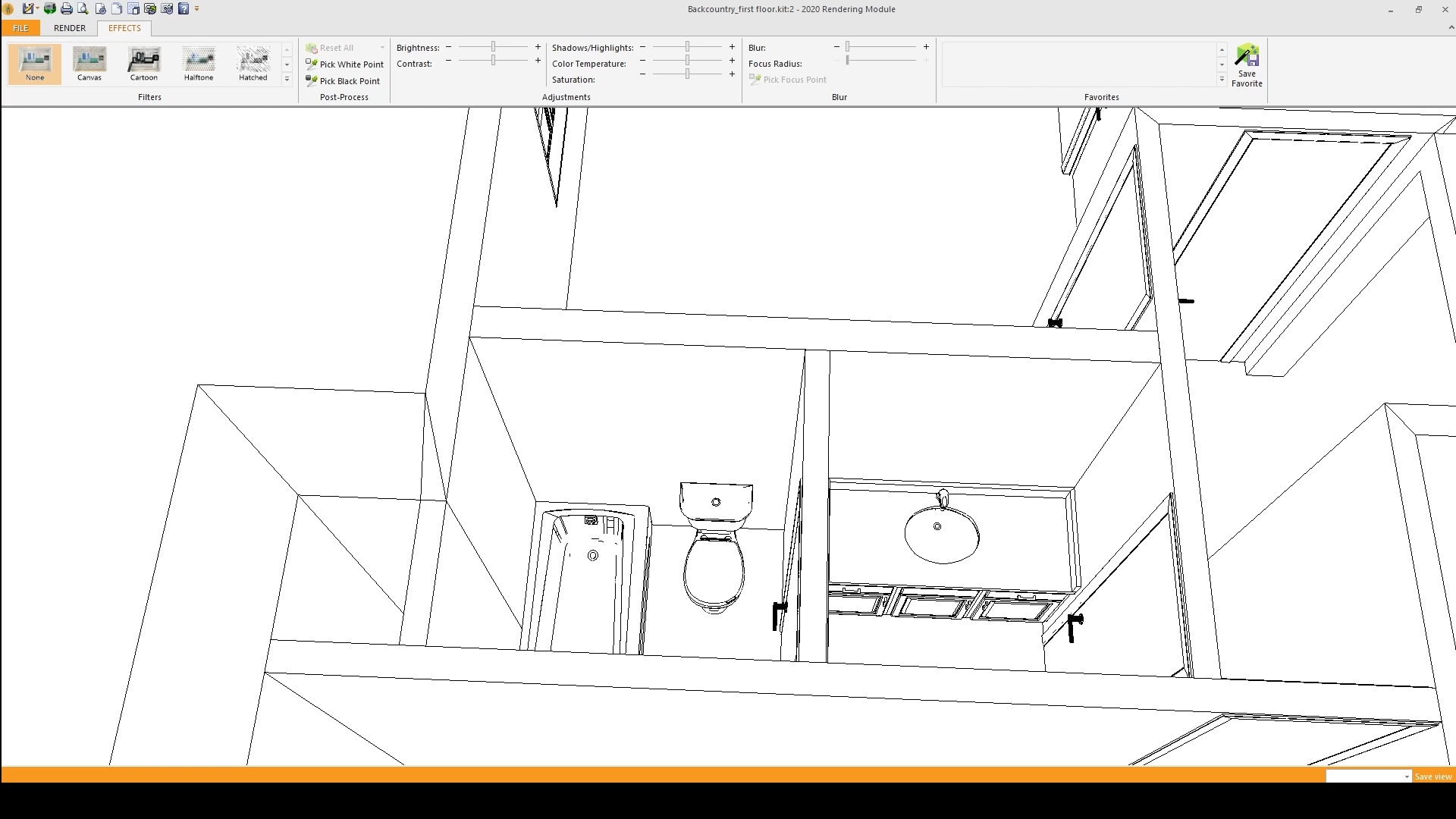
Task: Select the Hatched filter thumbnail
Action: click(x=253, y=64)
